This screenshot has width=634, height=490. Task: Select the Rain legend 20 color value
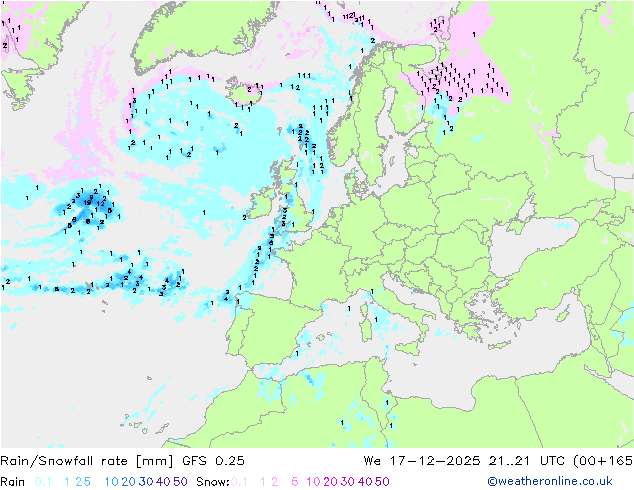(129, 482)
